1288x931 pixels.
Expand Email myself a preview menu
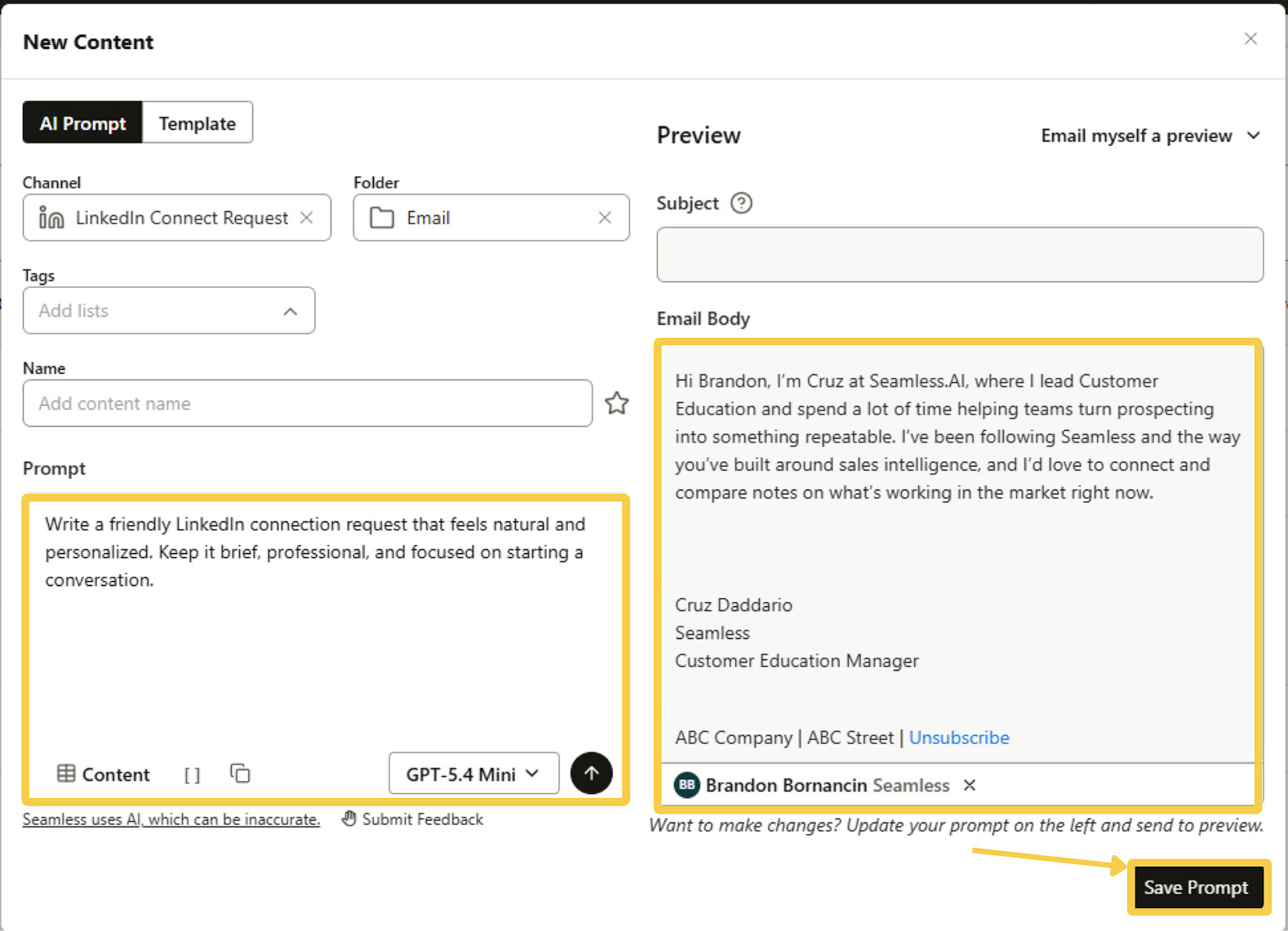1151,135
